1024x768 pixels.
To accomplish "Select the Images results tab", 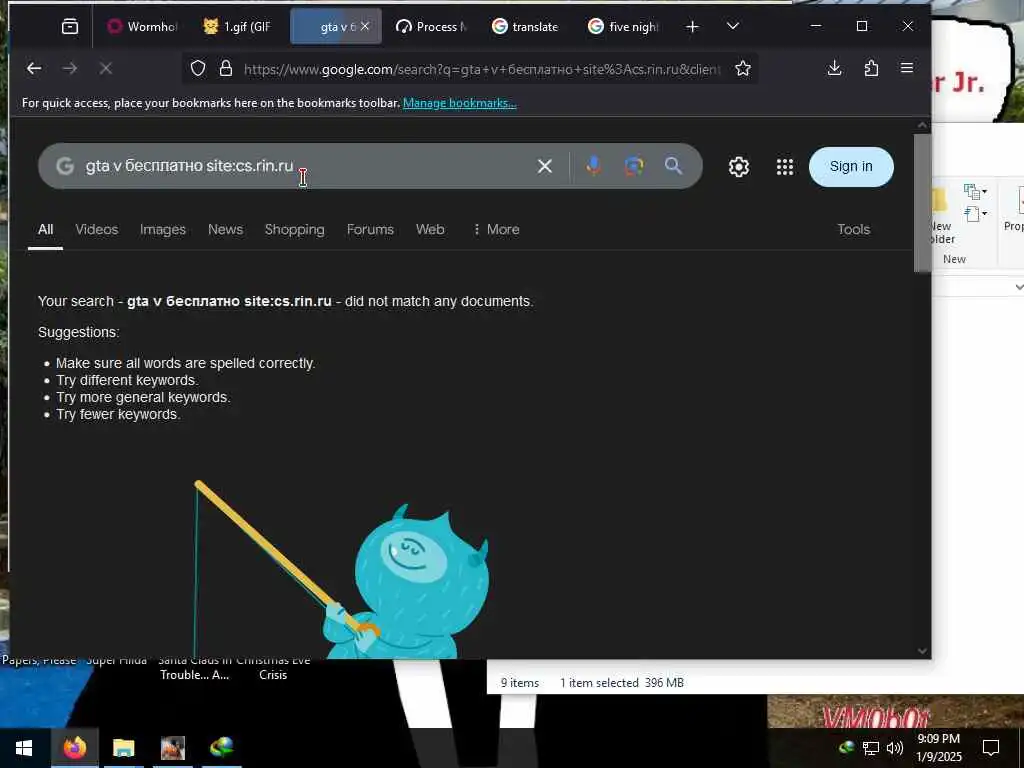I will [x=163, y=229].
